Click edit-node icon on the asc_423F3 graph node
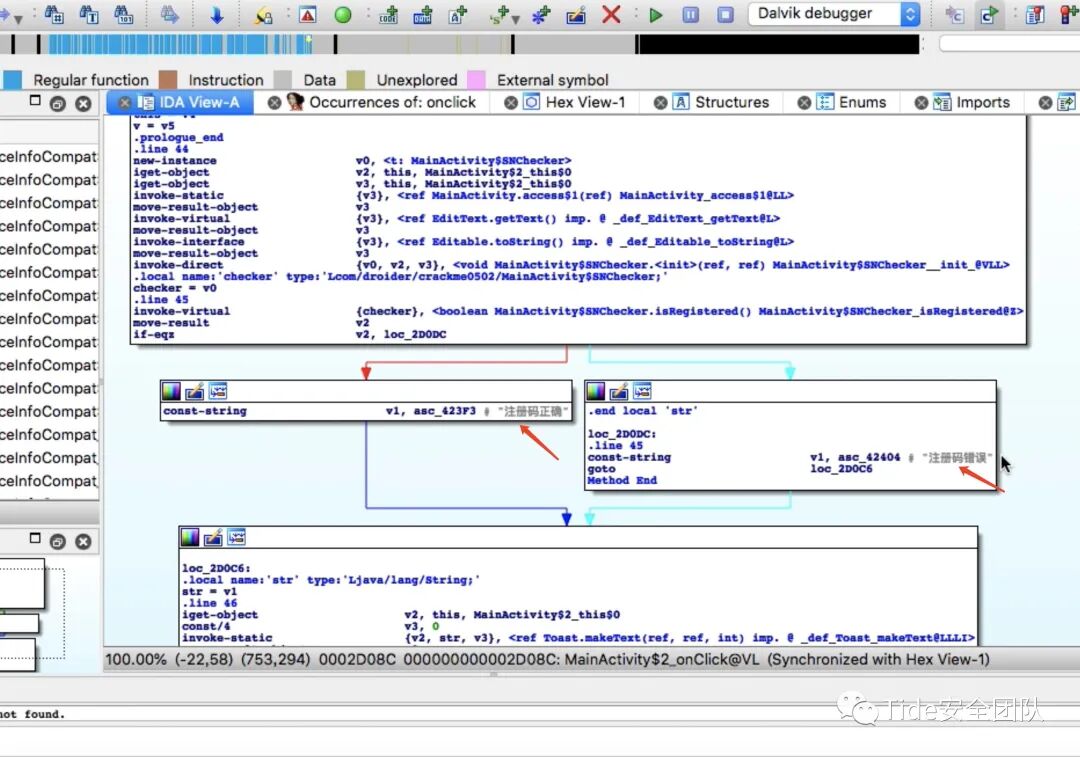 click(195, 391)
